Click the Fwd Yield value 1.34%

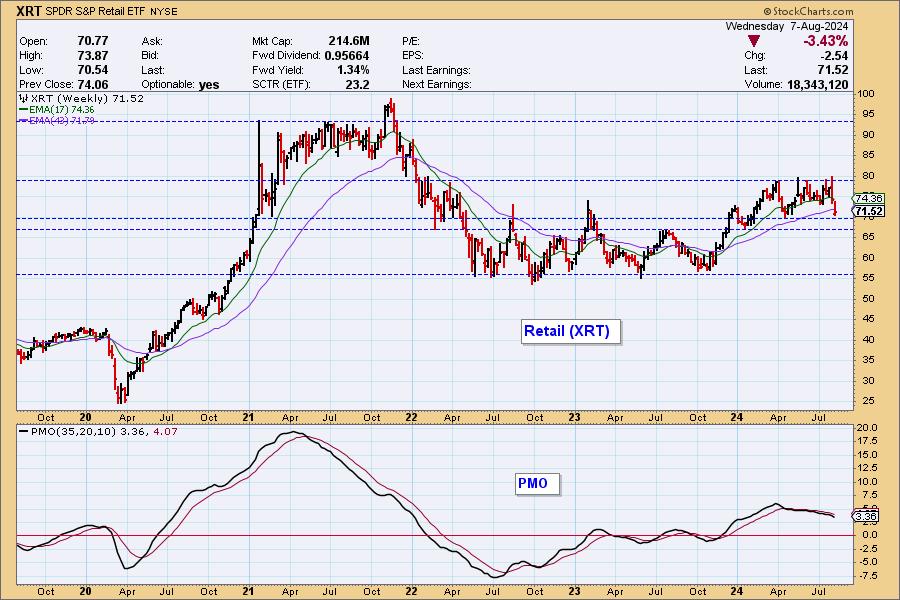click(352, 70)
